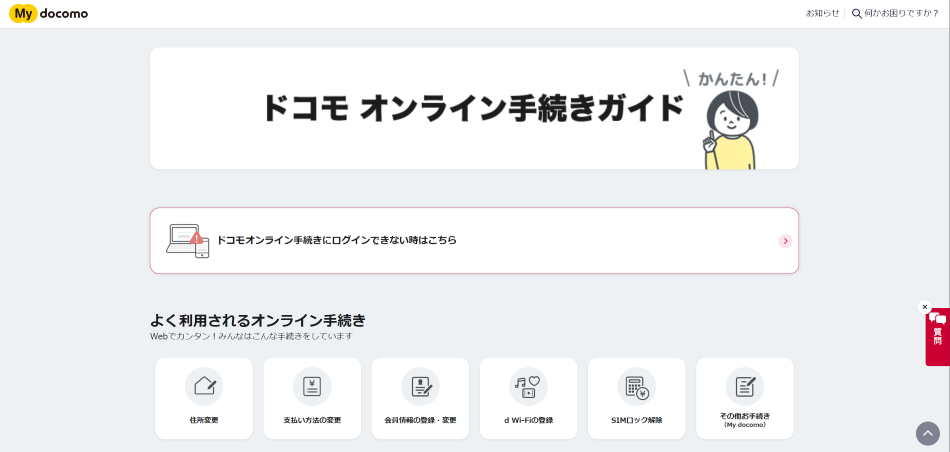Select the d Wi-Fiの登録 music icon
950x452 pixels.
528,386
